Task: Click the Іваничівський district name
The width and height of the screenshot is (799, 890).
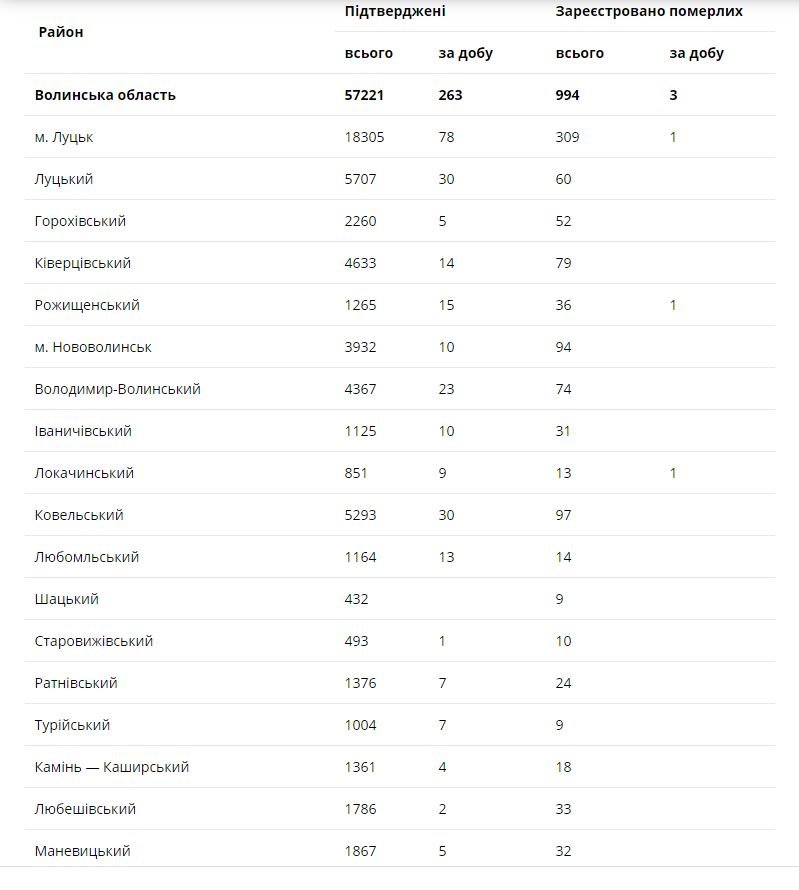Action: (x=83, y=431)
